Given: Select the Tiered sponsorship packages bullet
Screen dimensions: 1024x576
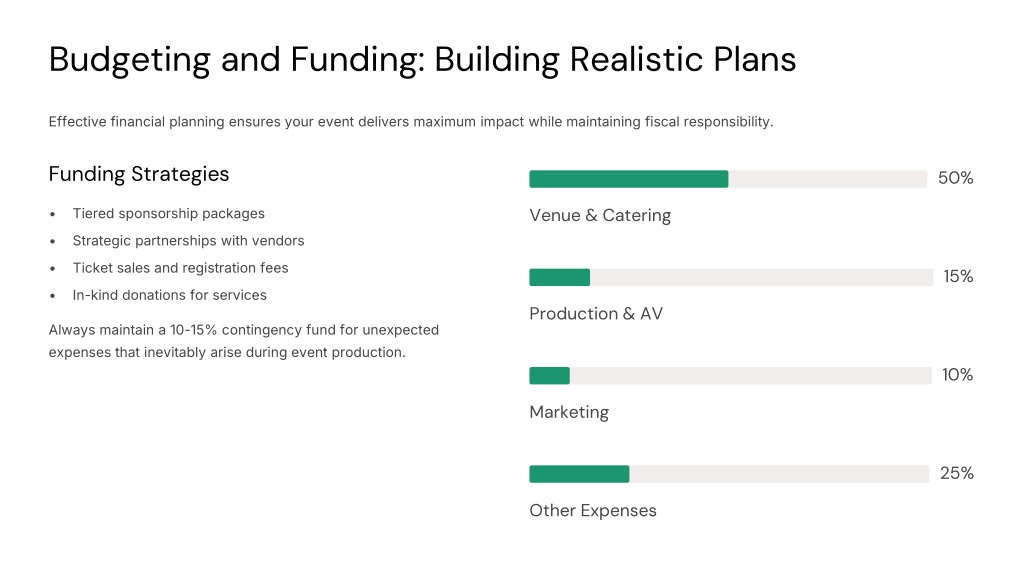Looking at the screenshot, I should pyautogui.click(x=168, y=214).
